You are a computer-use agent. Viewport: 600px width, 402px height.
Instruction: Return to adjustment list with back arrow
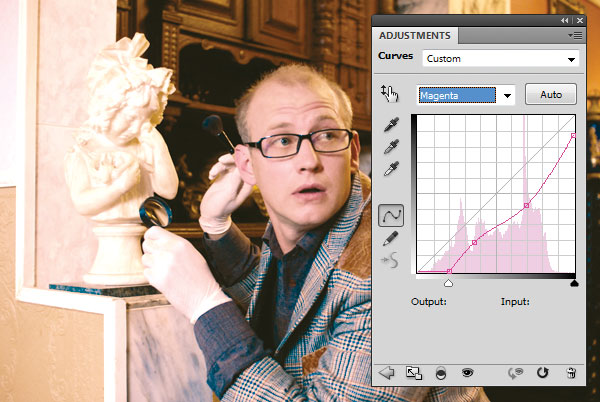pos(386,373)
